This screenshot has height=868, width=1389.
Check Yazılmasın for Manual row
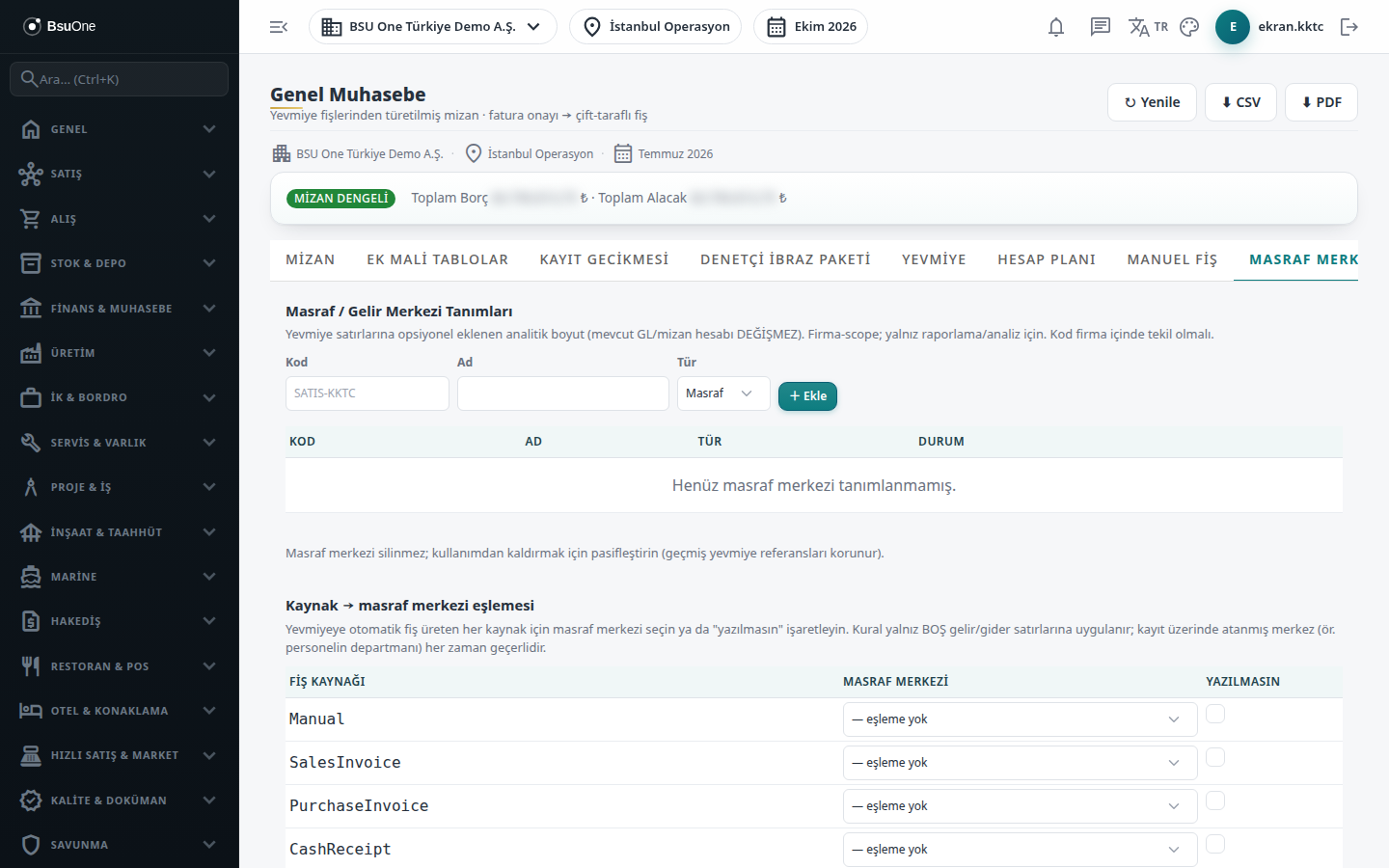[1215, 714]
